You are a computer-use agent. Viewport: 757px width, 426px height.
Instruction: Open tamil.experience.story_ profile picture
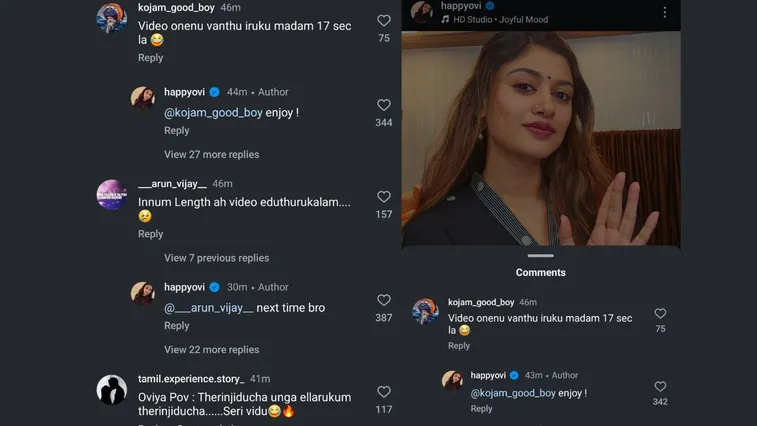[x=112, y=390]
